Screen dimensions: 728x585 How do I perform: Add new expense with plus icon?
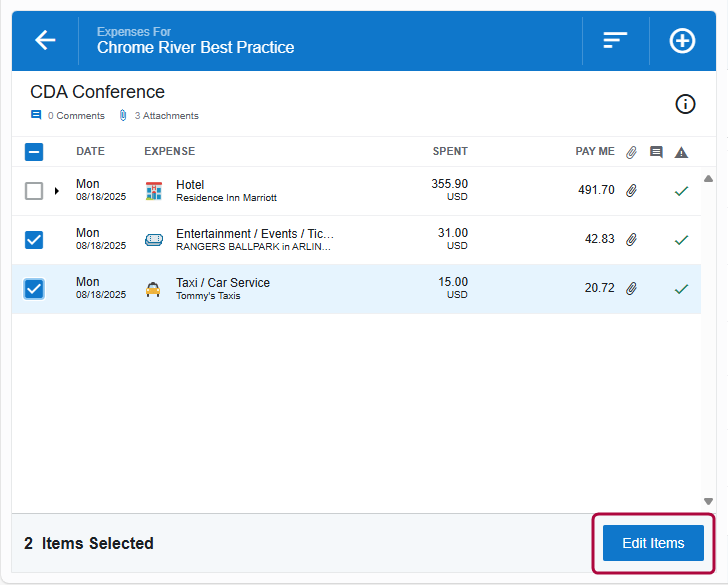(x=682, y=41)
